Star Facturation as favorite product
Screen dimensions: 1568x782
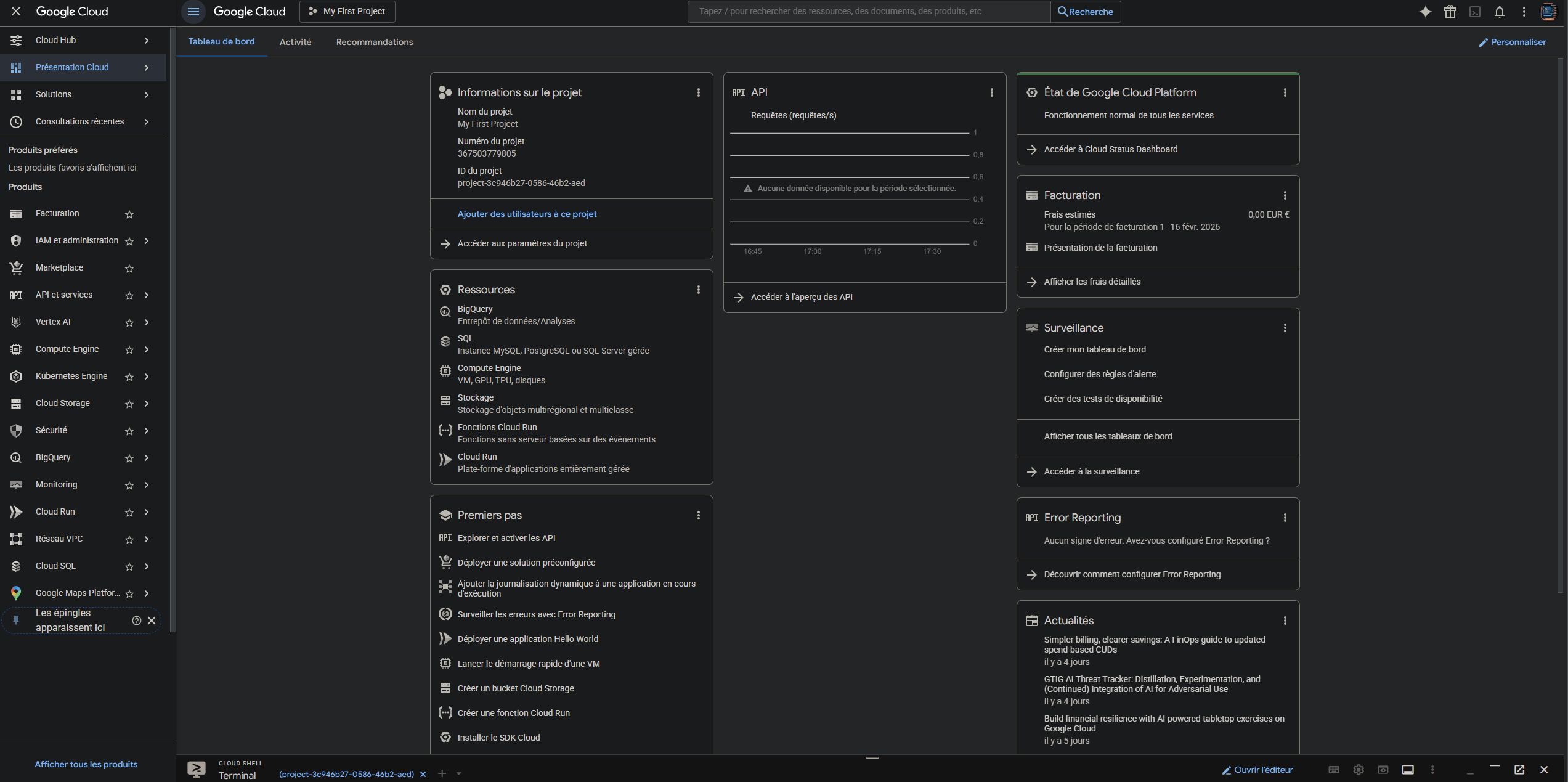pyautogui.click(x=129, y=214)
